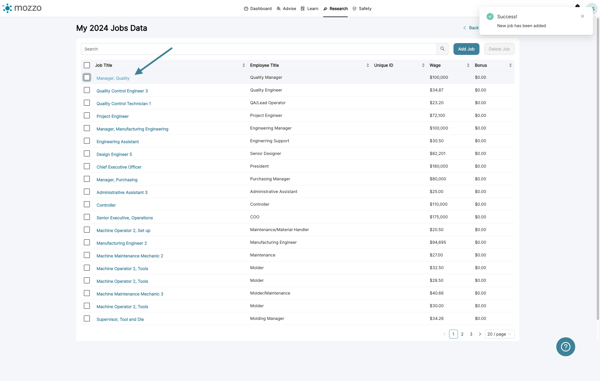Click the previous-page left chevron in the pagination

(444, 334)
